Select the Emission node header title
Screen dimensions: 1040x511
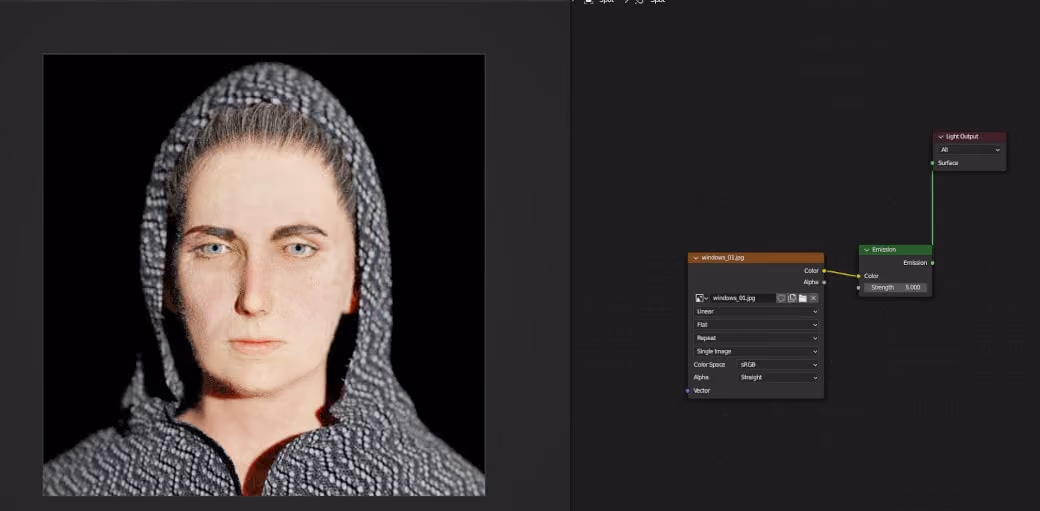(884, 250)
